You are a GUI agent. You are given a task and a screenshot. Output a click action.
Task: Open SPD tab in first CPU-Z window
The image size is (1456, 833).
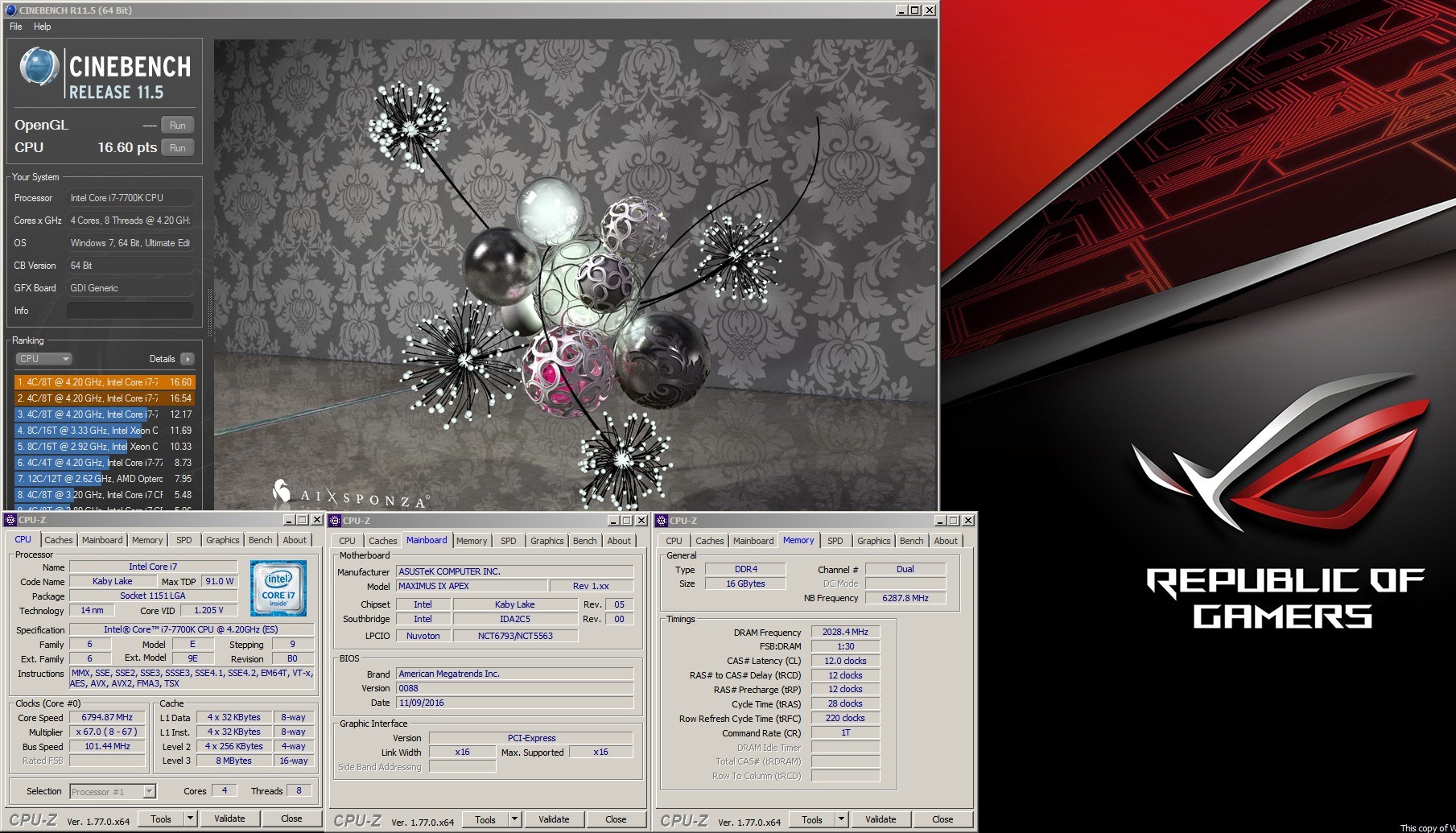pos(184,540)
